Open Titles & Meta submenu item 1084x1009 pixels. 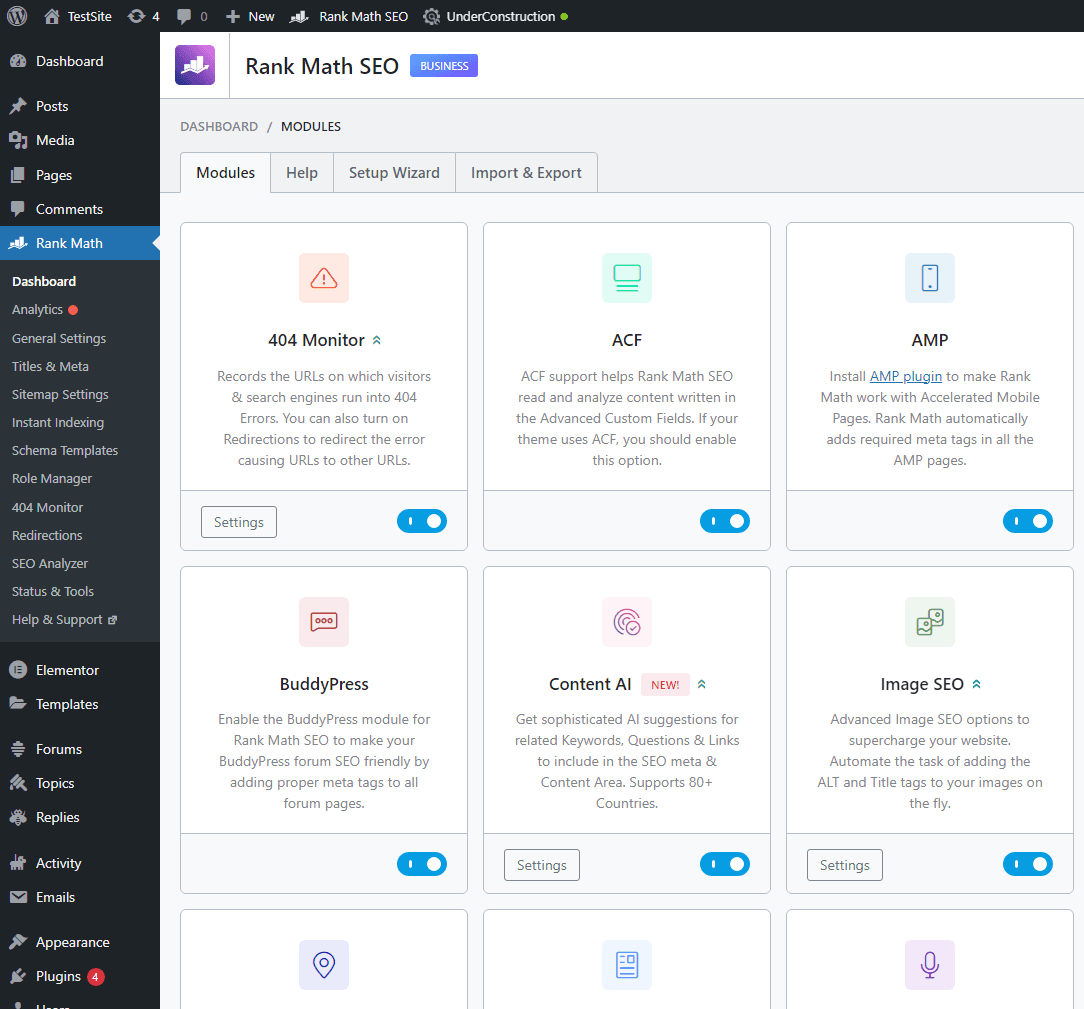click(x=50, y=366)
